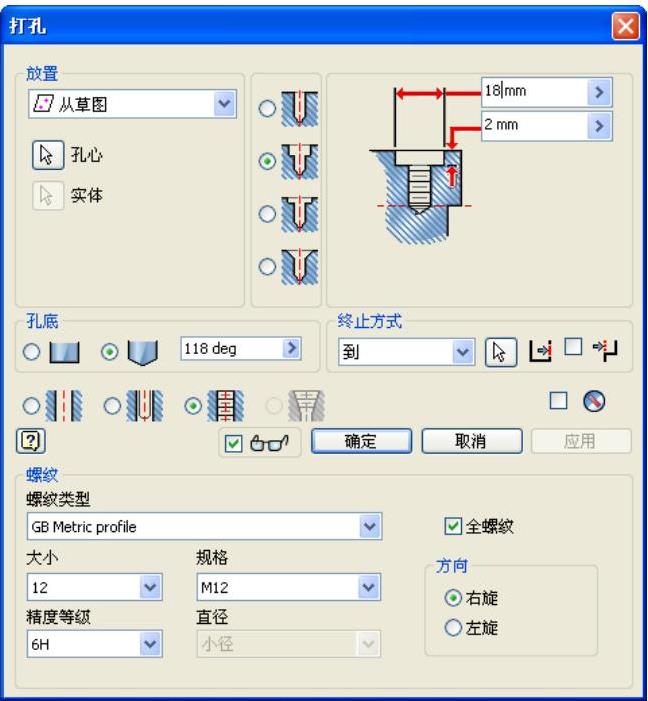Expand the GB Metric profile thread type dropdown
This screenshot has width=648, height=701.
pyautogui.click(x=369, y=526)
